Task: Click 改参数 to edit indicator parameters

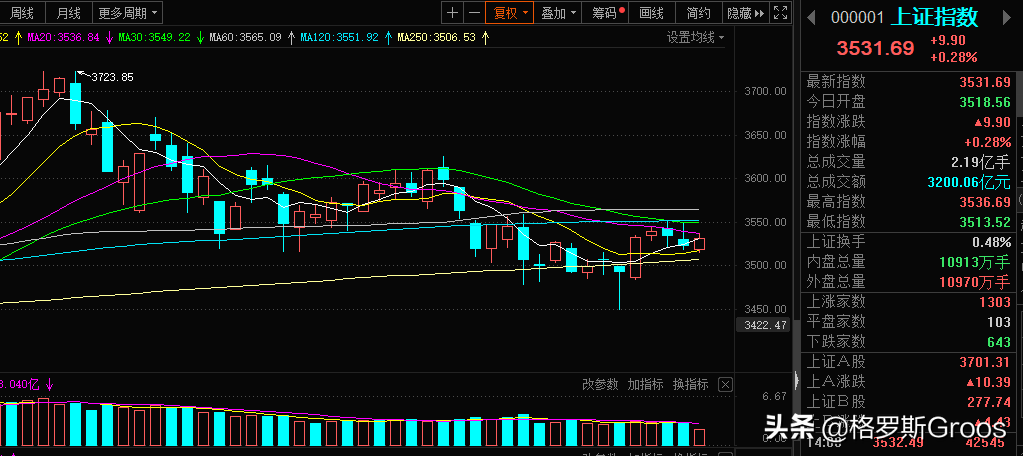Action: click(x=602, y=384)
